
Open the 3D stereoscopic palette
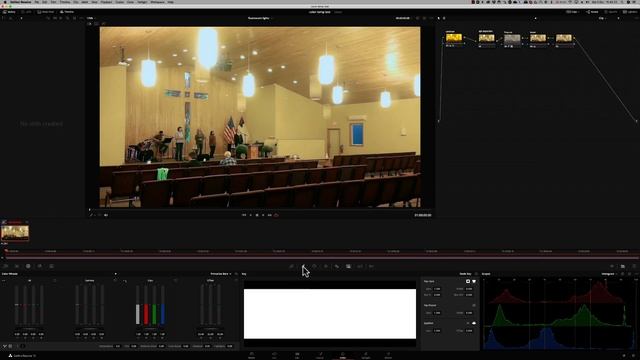tap(371, 267)
